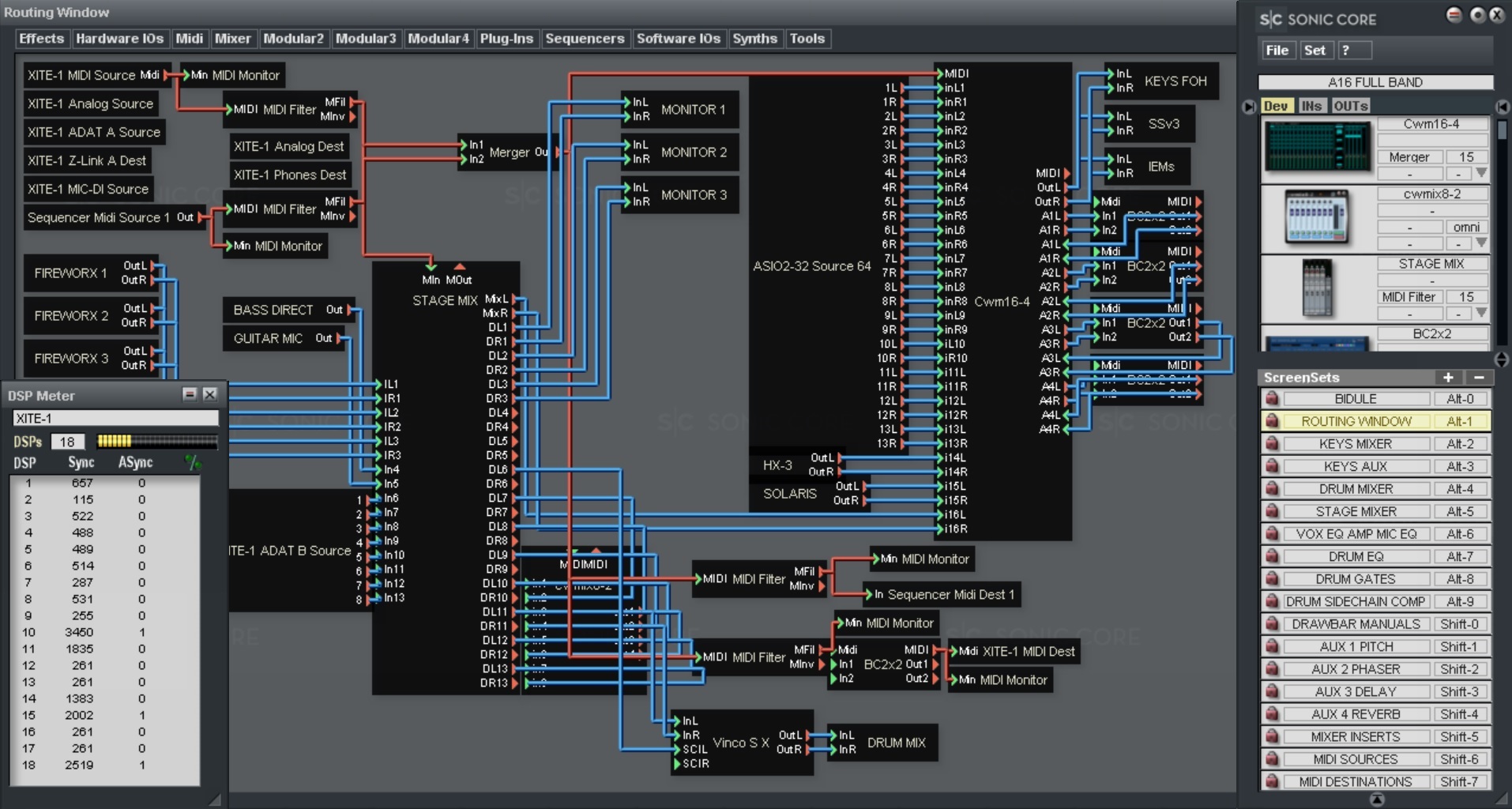Image resolution: width=1512 pixels, height=809 pixels.
Task: Click the A16 FULL BAND project name field
Action: tap(1375, 82)
